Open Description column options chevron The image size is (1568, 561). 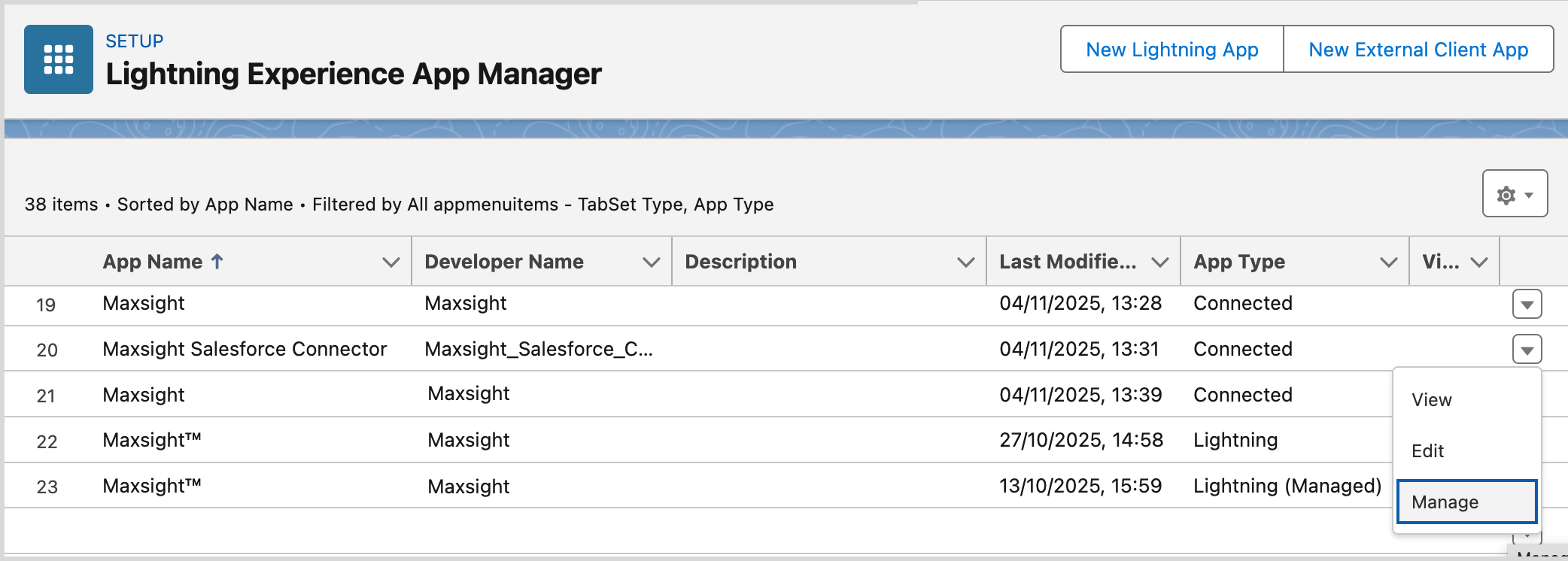[966, 262]
